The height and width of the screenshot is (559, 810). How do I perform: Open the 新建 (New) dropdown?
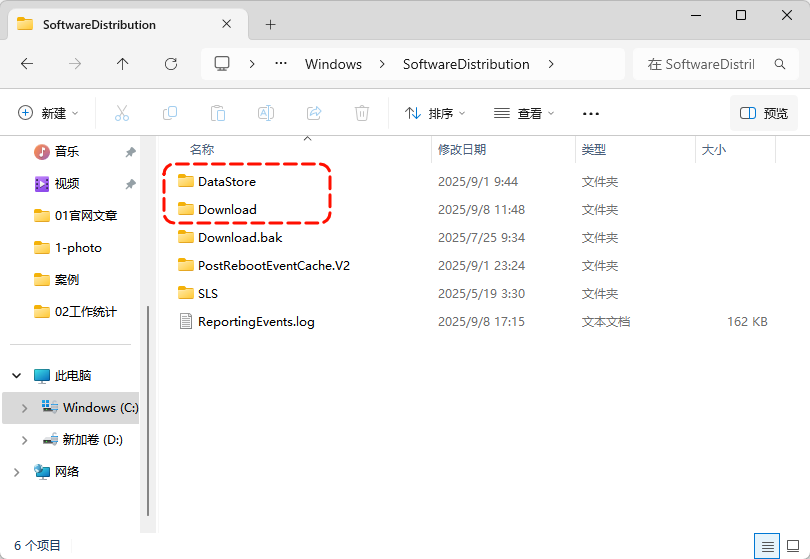coord(48,113)
